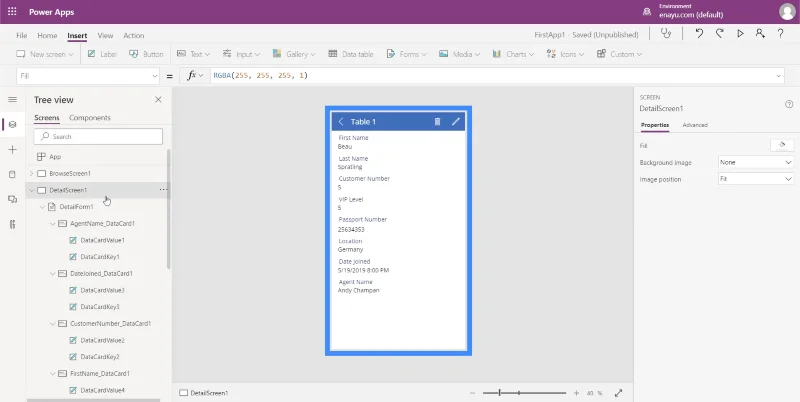
Task: Expand the BrowseScreen1 tree node
Action: [x=32, y=173]
